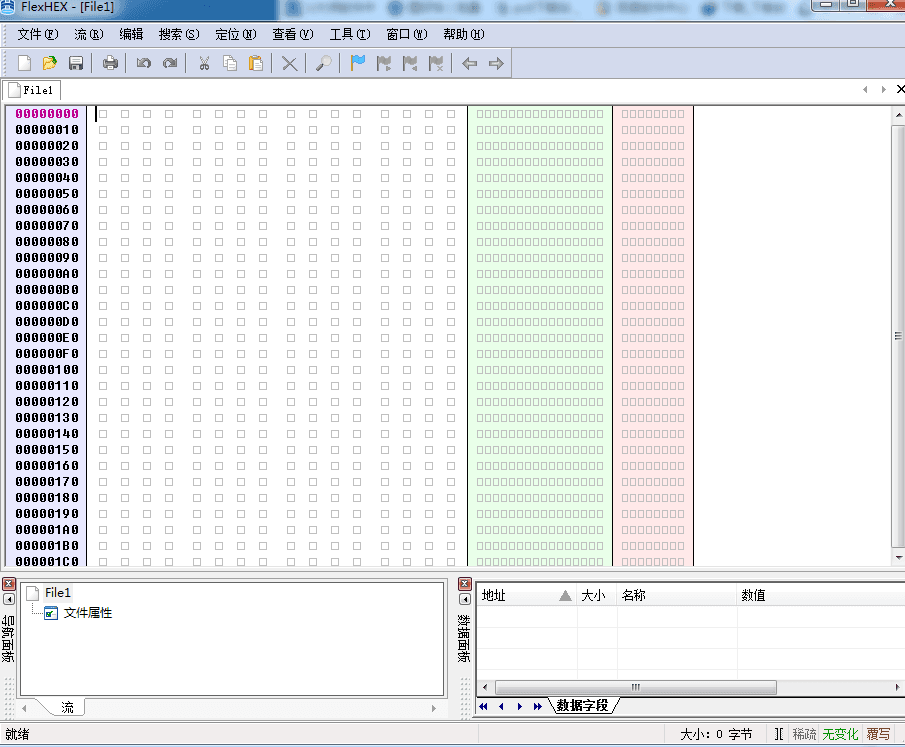Select the 数据字段 tab
The height and width of the screenshot is (747, 905).
[x=582, y=705]
